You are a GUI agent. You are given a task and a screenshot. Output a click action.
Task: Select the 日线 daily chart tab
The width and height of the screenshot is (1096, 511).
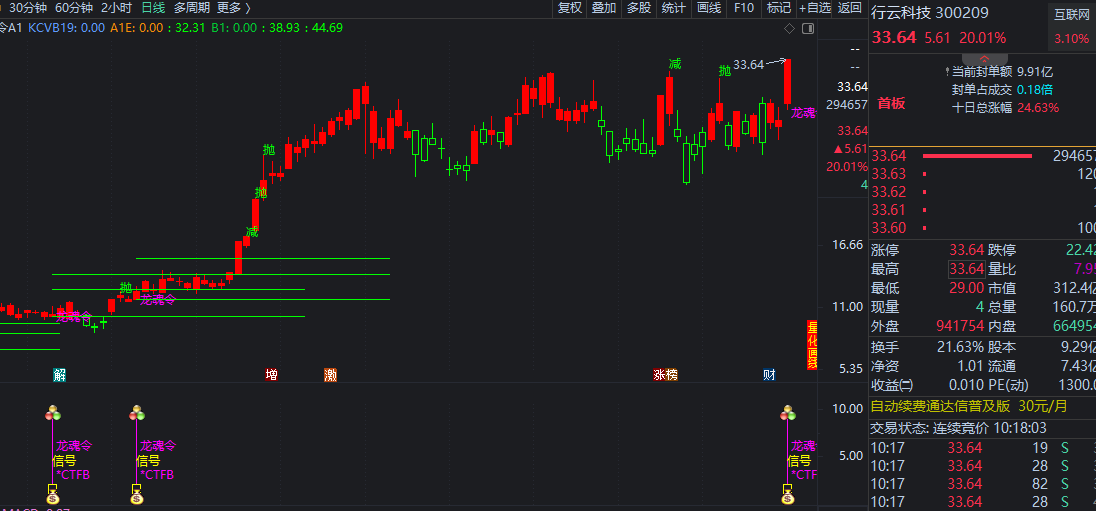click(153, 8)
